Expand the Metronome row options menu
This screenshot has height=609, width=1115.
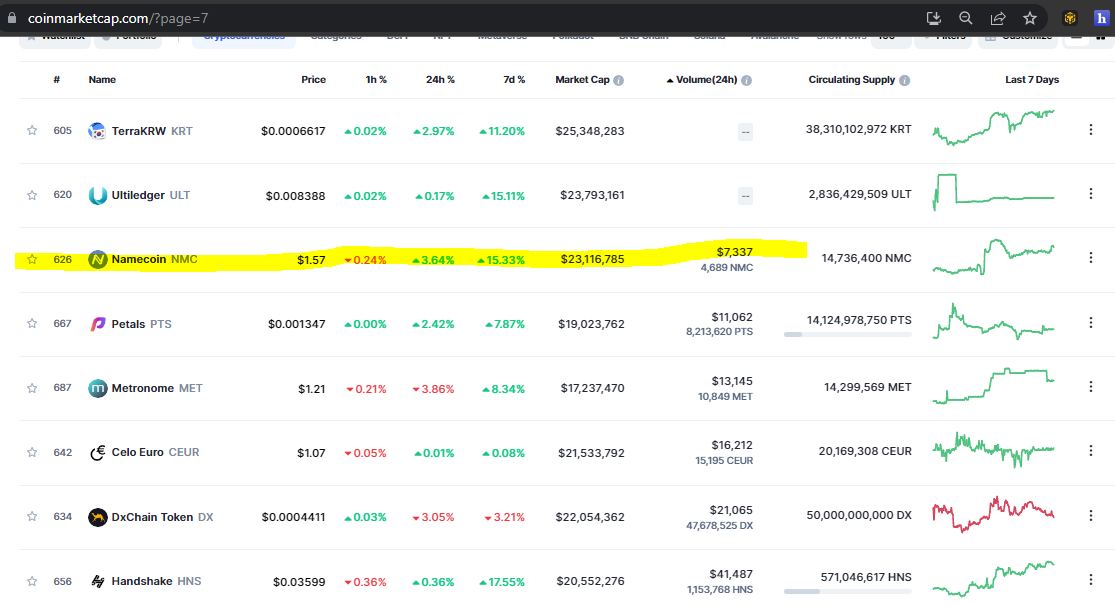click(x=1091, y=386)
